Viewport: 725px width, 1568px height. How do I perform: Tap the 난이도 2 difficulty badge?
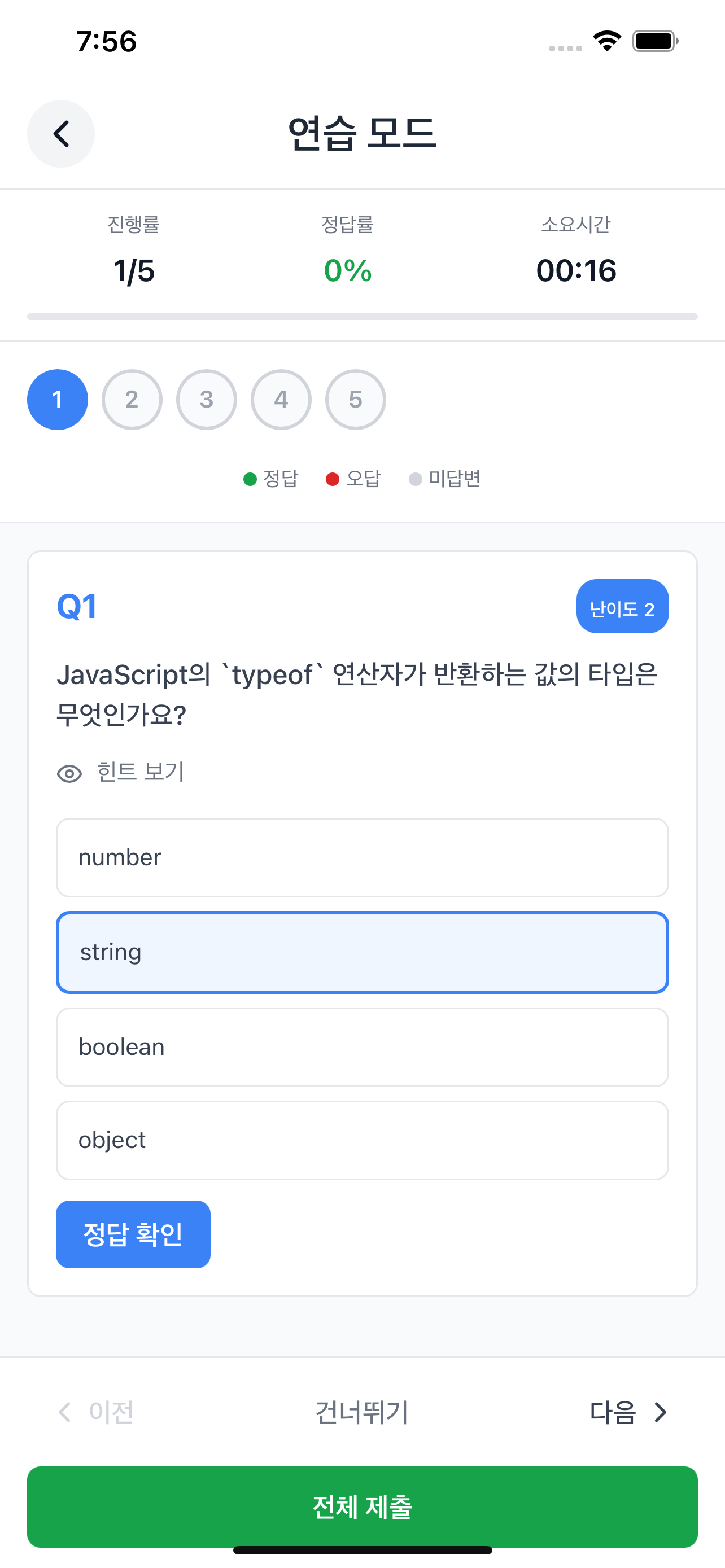click(622, 606)
